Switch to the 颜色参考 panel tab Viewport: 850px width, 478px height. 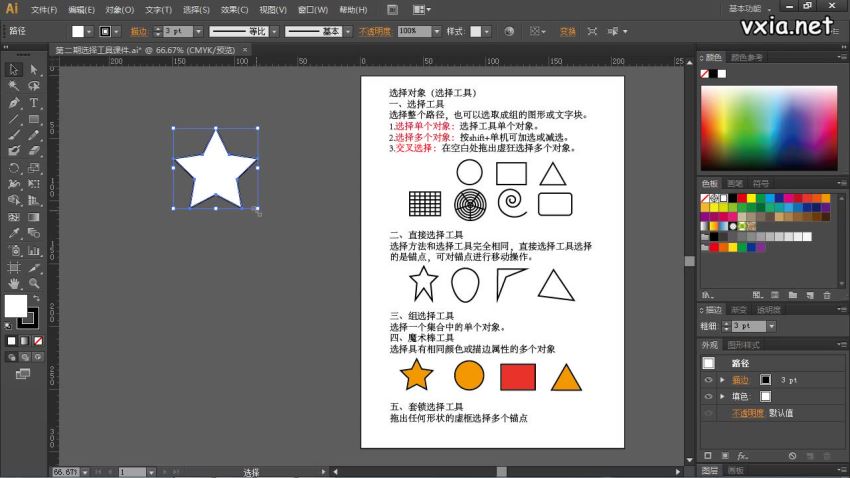point(746,57)
